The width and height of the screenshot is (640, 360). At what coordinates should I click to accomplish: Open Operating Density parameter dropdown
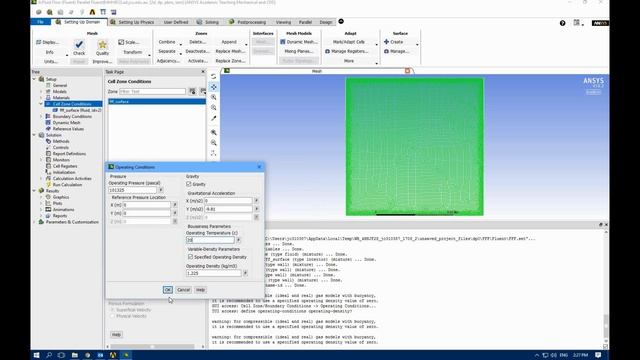click(245, 273)
